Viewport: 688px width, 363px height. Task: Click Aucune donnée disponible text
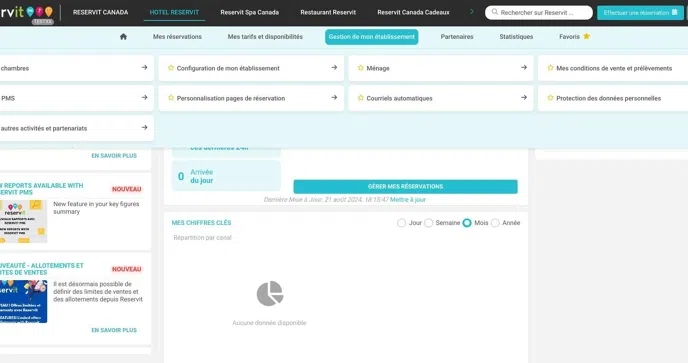click(x=269, y=323)
